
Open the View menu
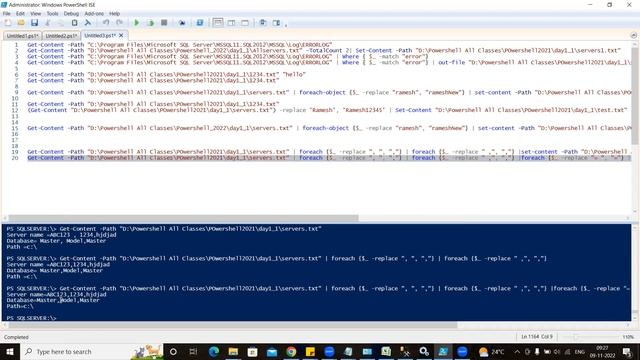[36, 13]
